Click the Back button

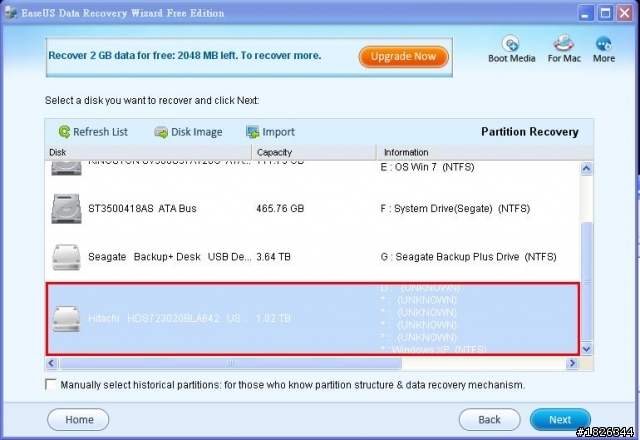(x=489, y=420)
